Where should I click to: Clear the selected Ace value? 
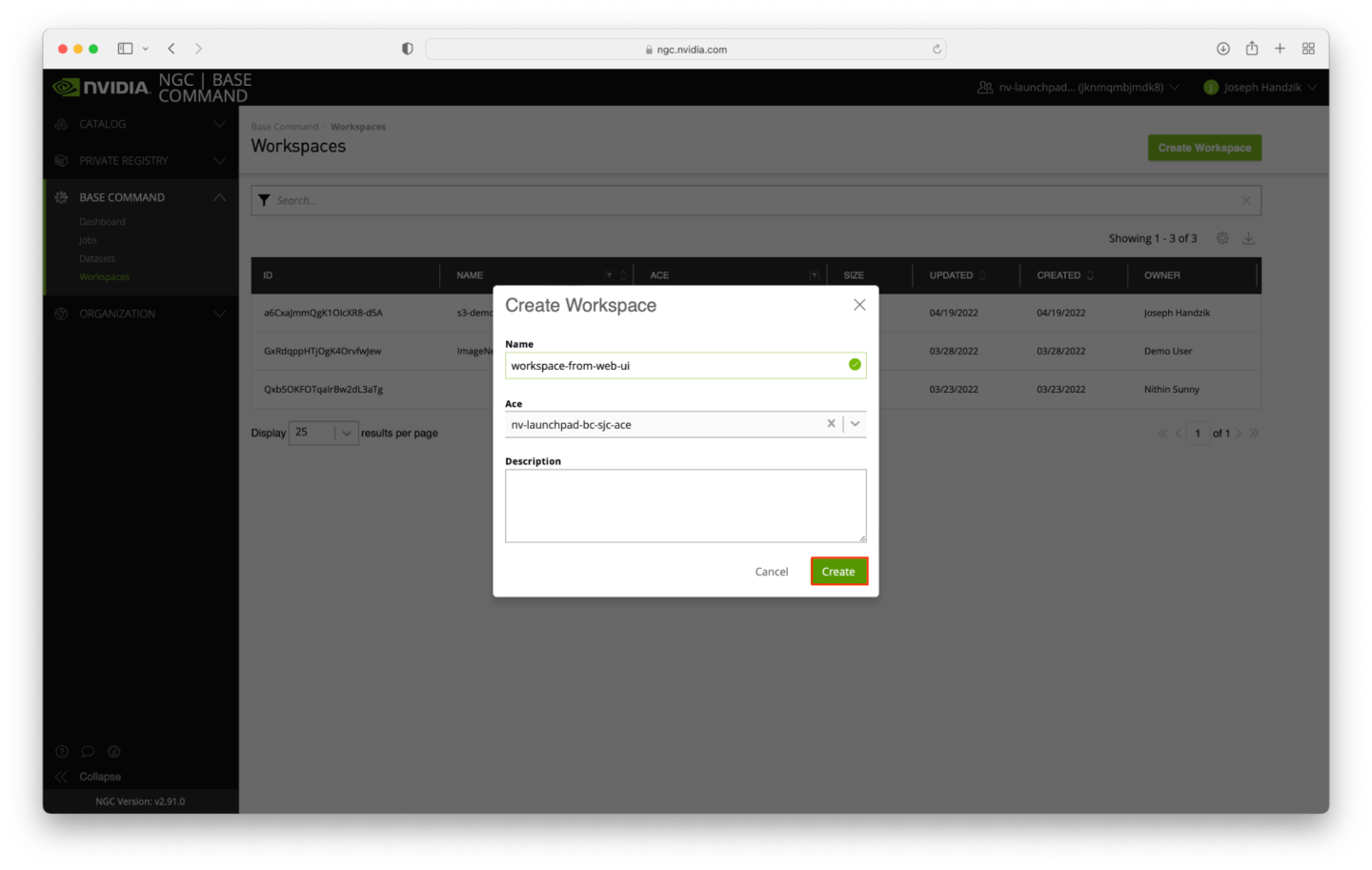(x=831, y=424)
